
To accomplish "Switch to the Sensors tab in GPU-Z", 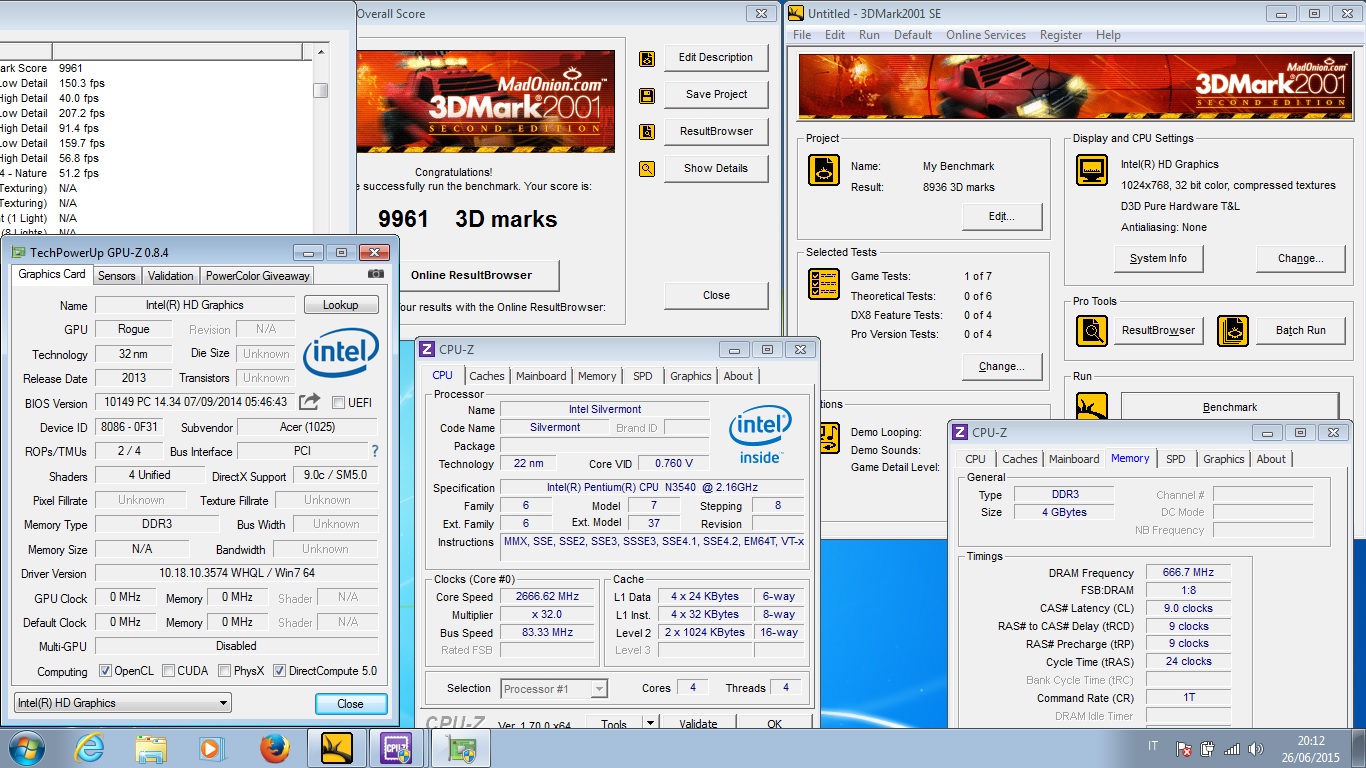I will pos(117,276).
